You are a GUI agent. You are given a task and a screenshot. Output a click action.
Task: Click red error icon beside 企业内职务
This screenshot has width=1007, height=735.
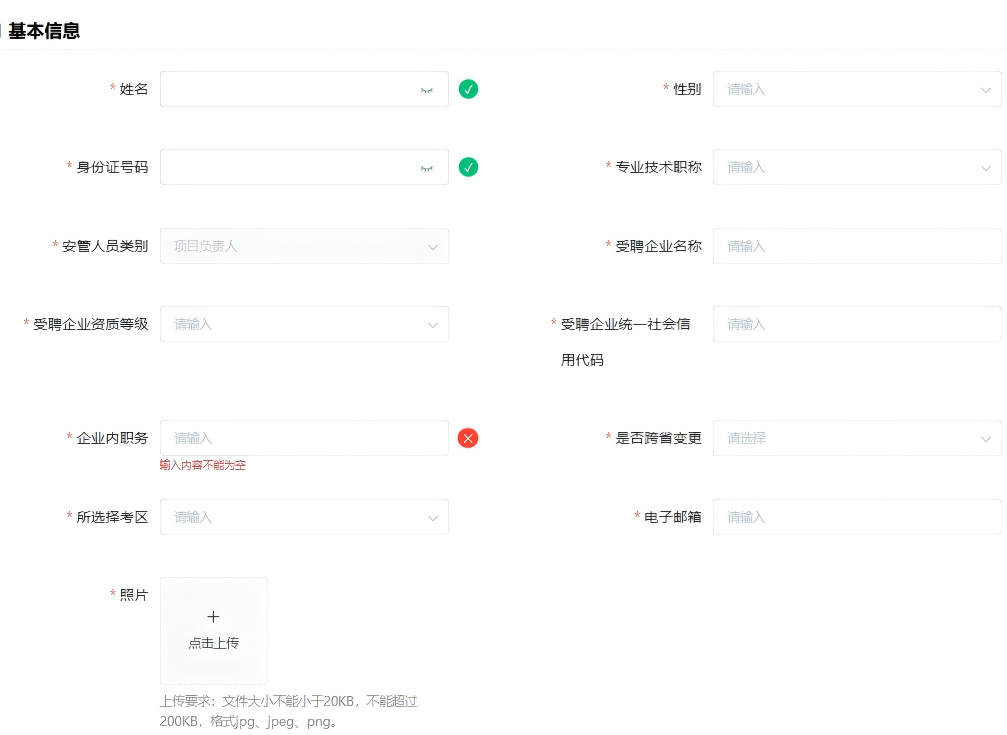coord(468,438)
